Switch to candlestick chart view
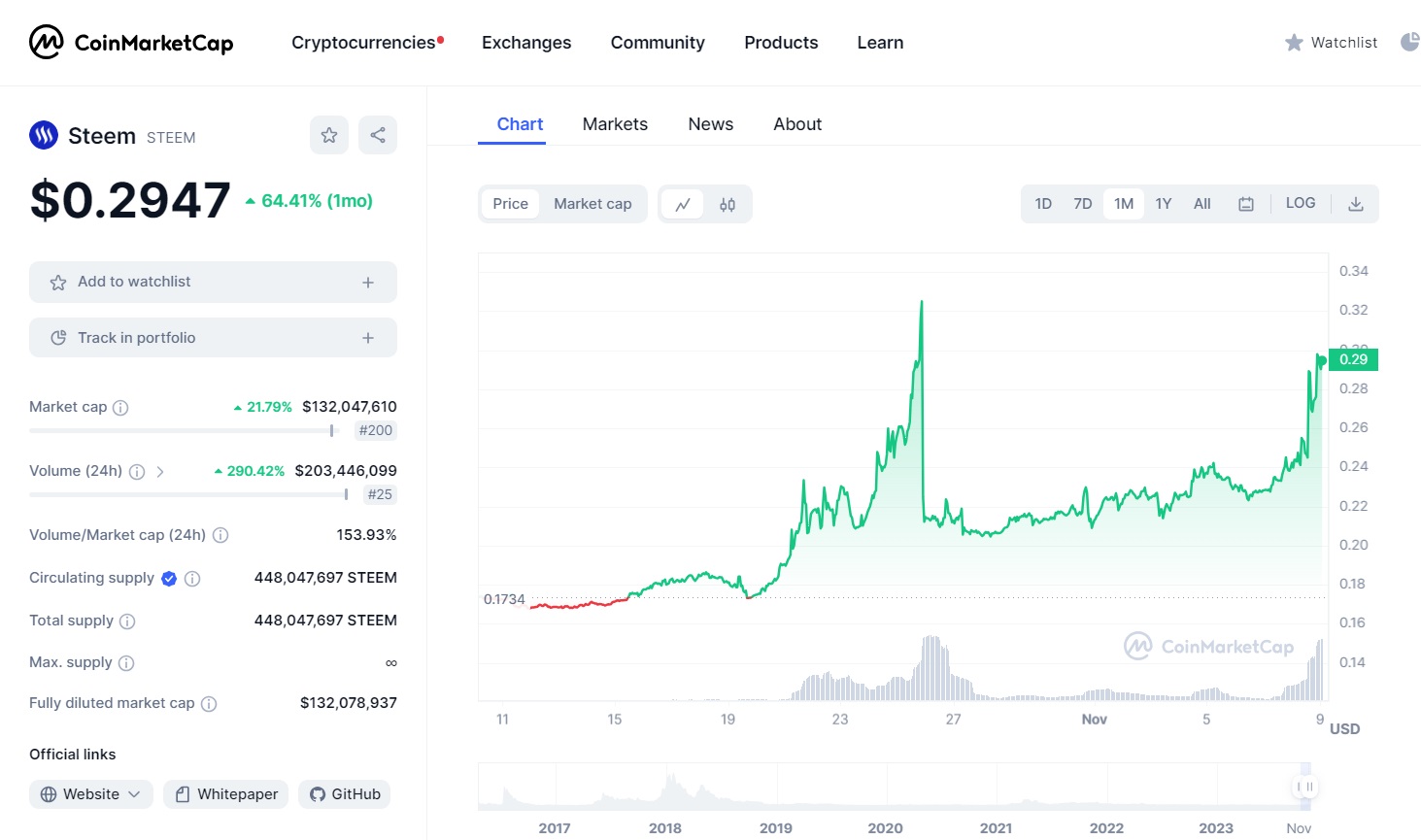The height and width of the screenshot is (840, 1421). pyautogui.click(x=727, y=204)
